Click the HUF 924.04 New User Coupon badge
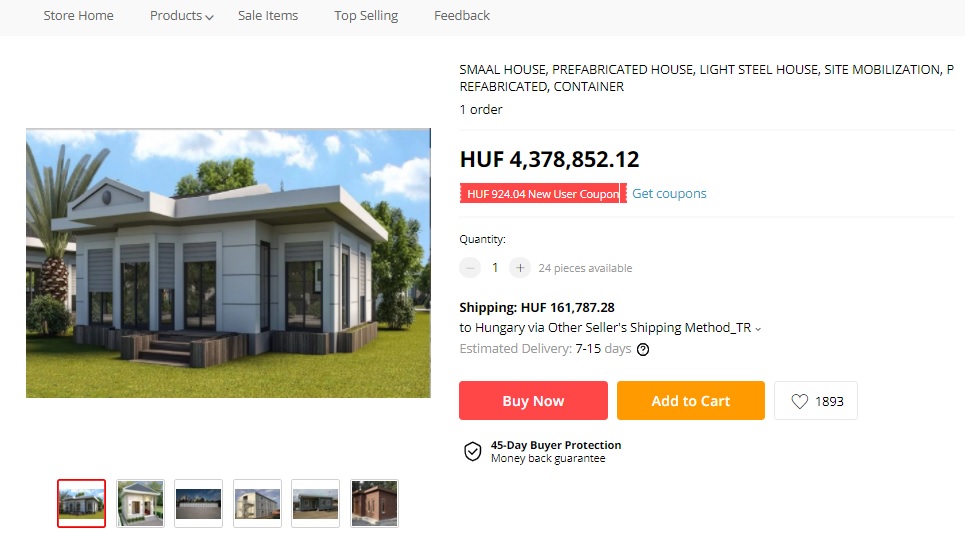 543,193
